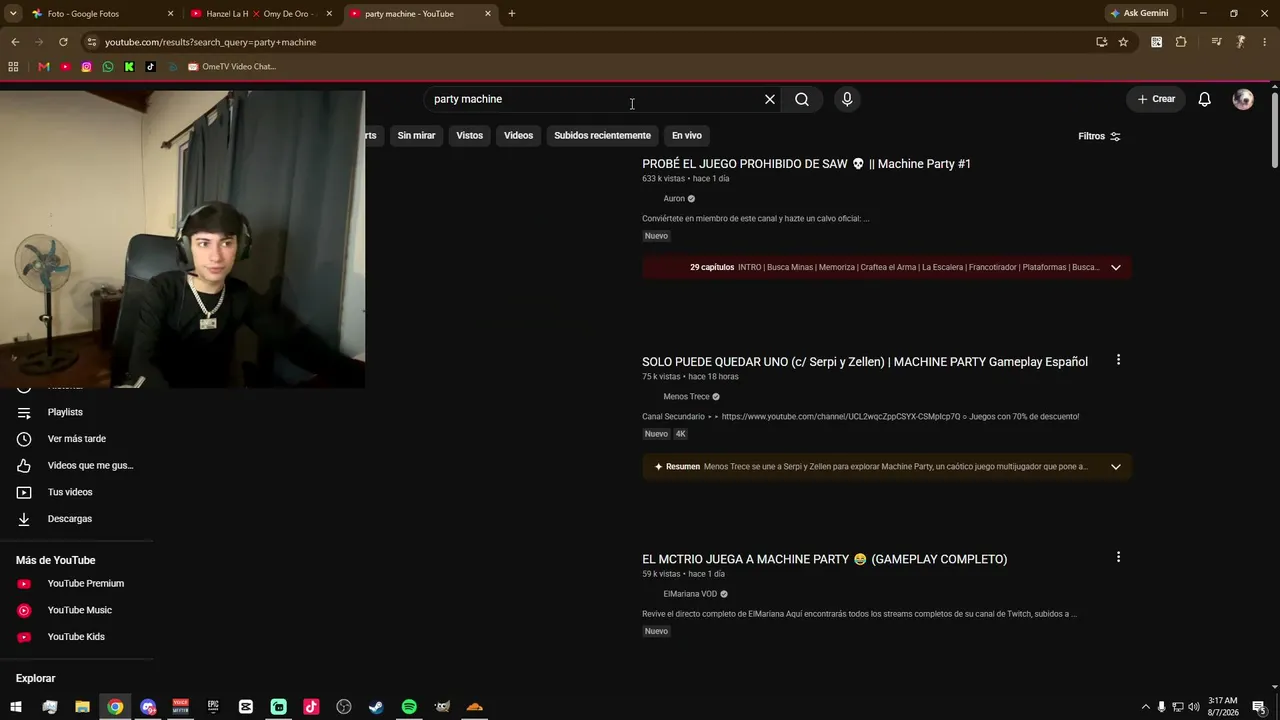The width and height of the screenshot is (1280, 720).
Task: Select the En vivo filter chip
Action: (x=687, y=135)
